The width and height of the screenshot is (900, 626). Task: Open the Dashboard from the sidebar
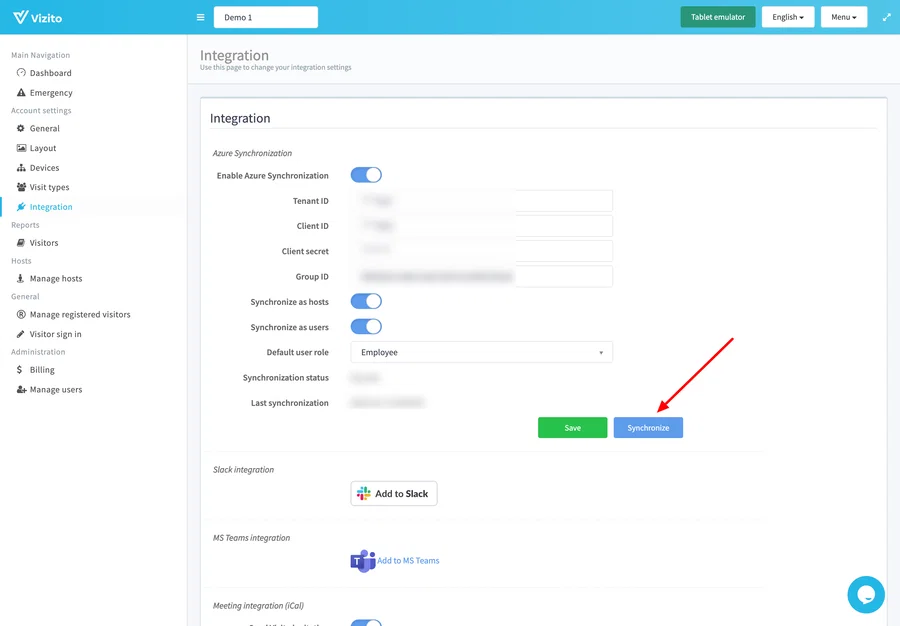tap(45, 72)
